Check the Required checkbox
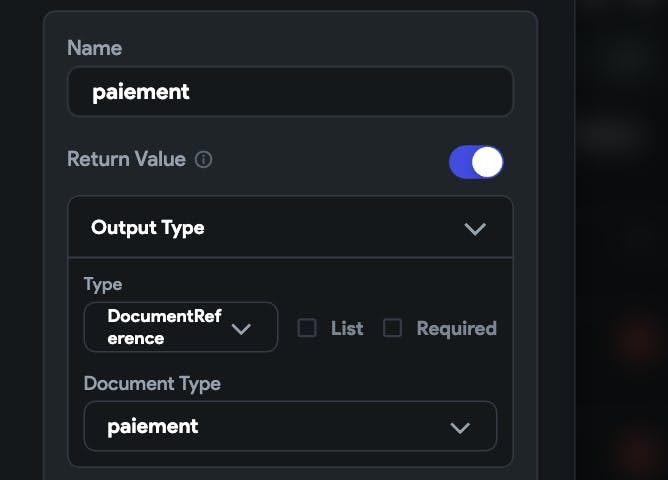The width and height of the screenshot is (668, 480). coord(392,328)
